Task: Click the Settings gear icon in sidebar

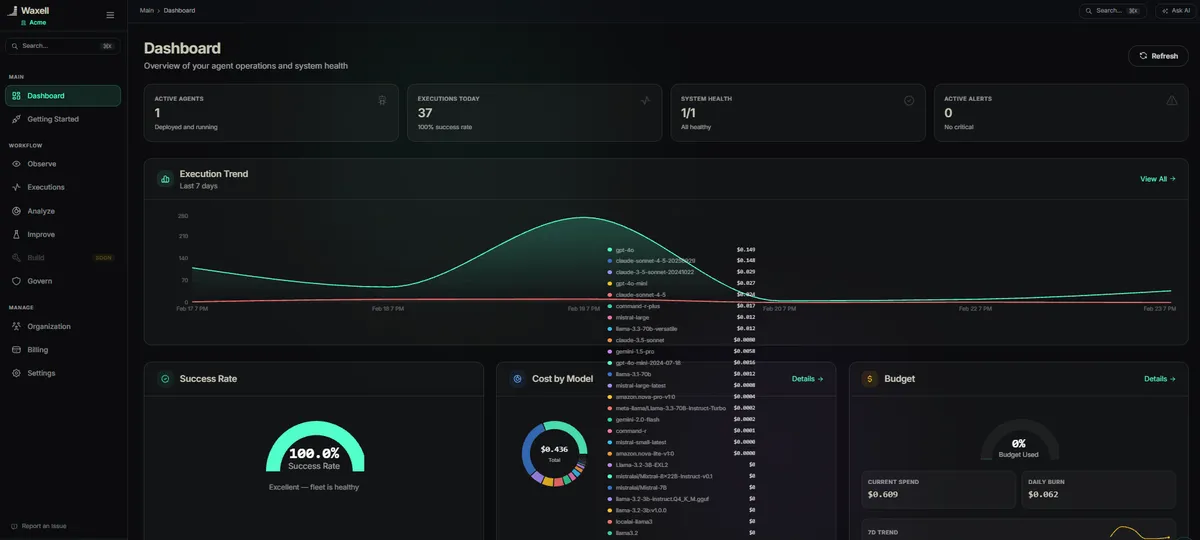Action: click(x=16, y=373)
